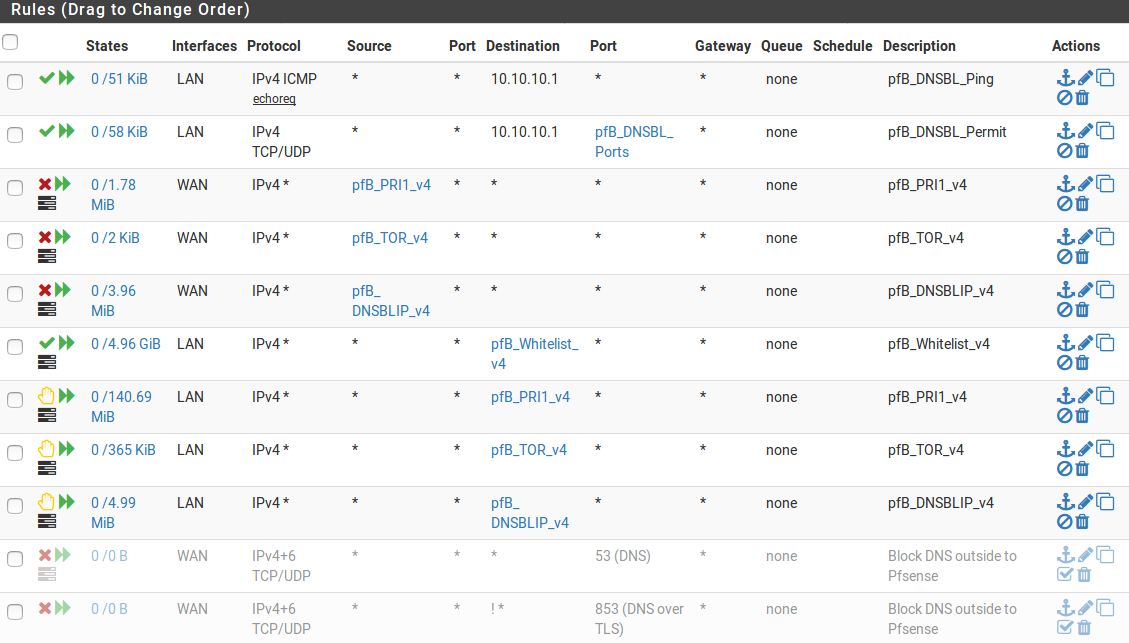Open states 0 /4.96 GiB link
The width and height of the screenshot is (1129, 643).
coord(126,344)
